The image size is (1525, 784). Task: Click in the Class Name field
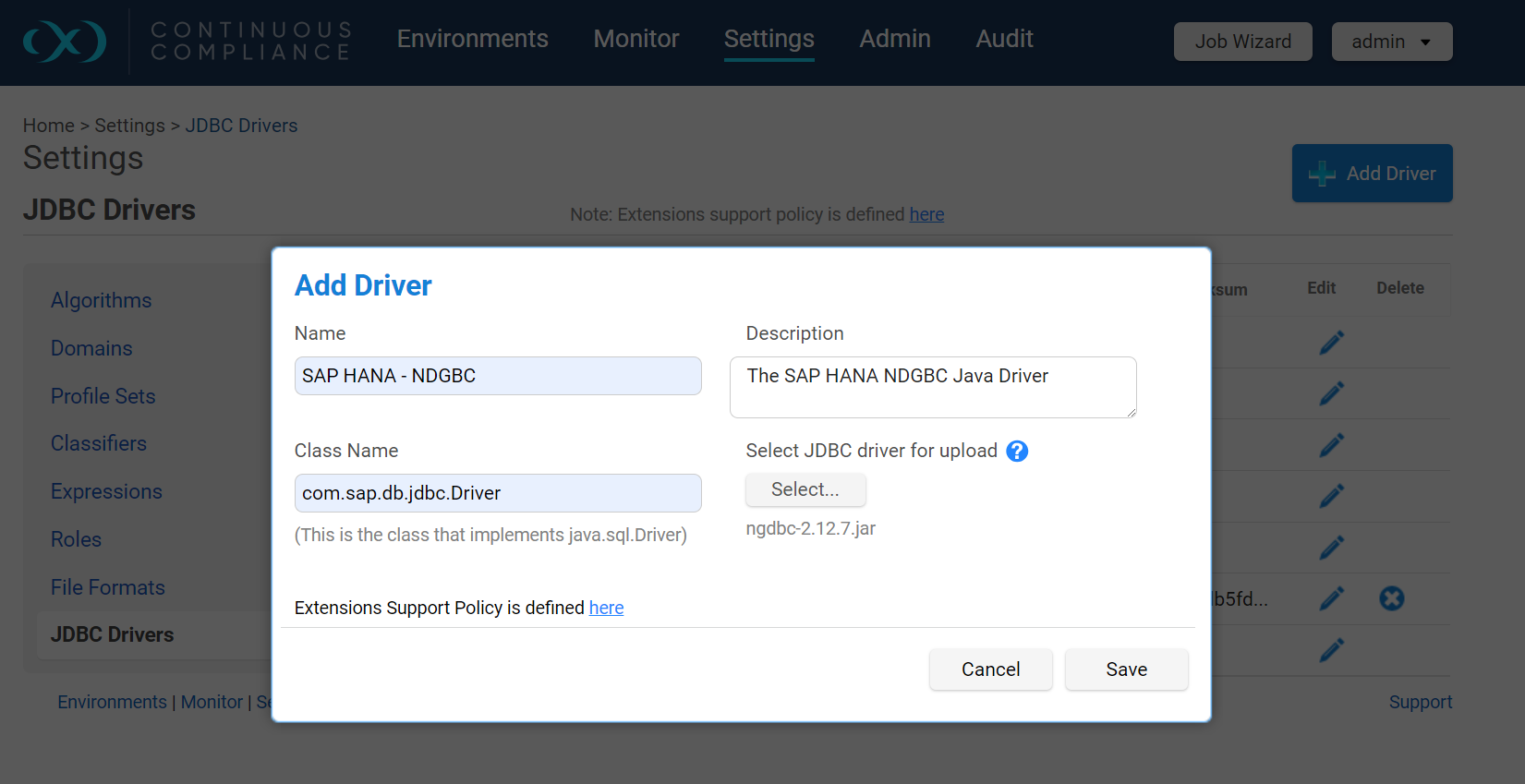497,493
